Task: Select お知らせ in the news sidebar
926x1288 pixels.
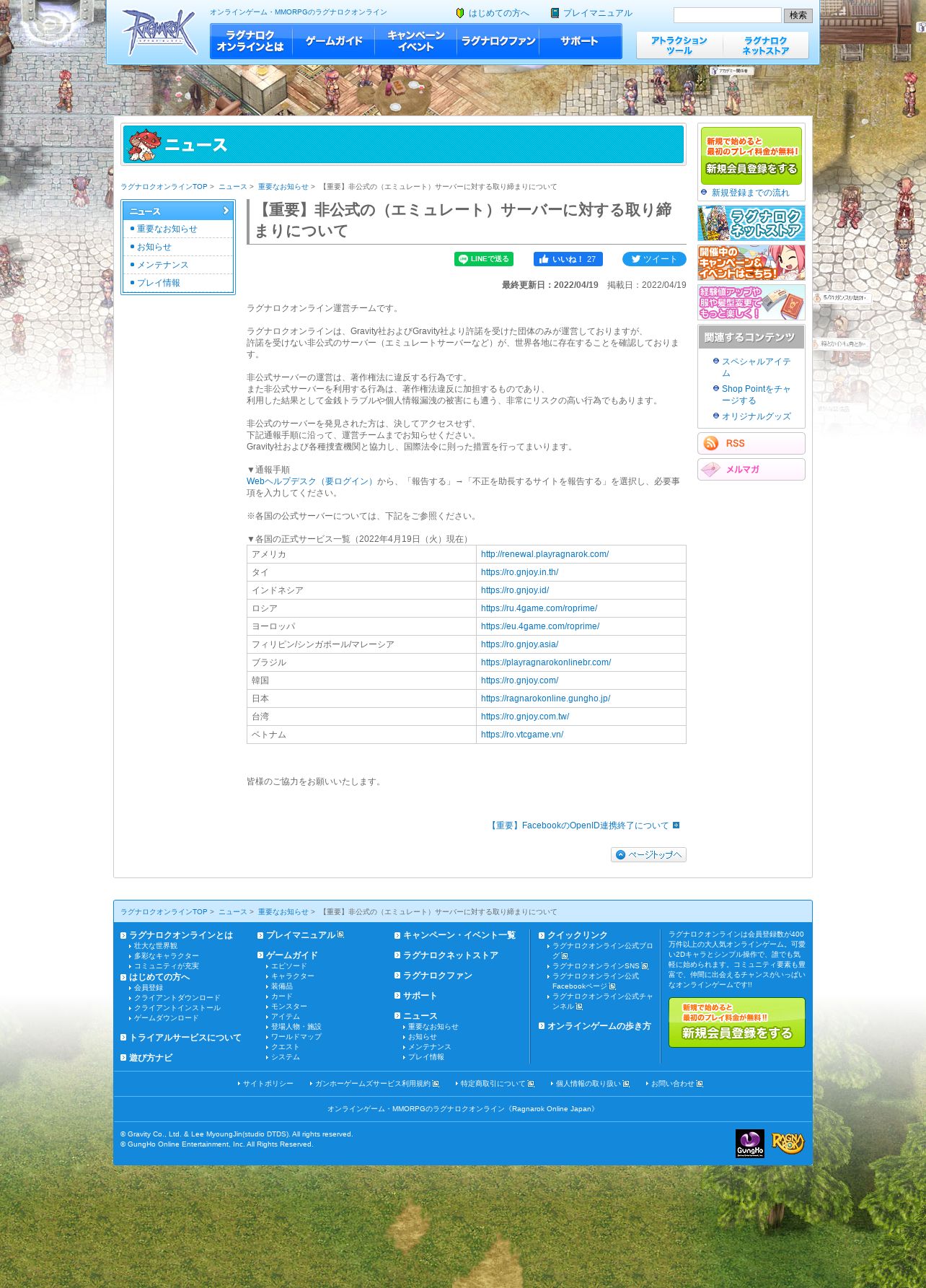Action: coord(154,247)
